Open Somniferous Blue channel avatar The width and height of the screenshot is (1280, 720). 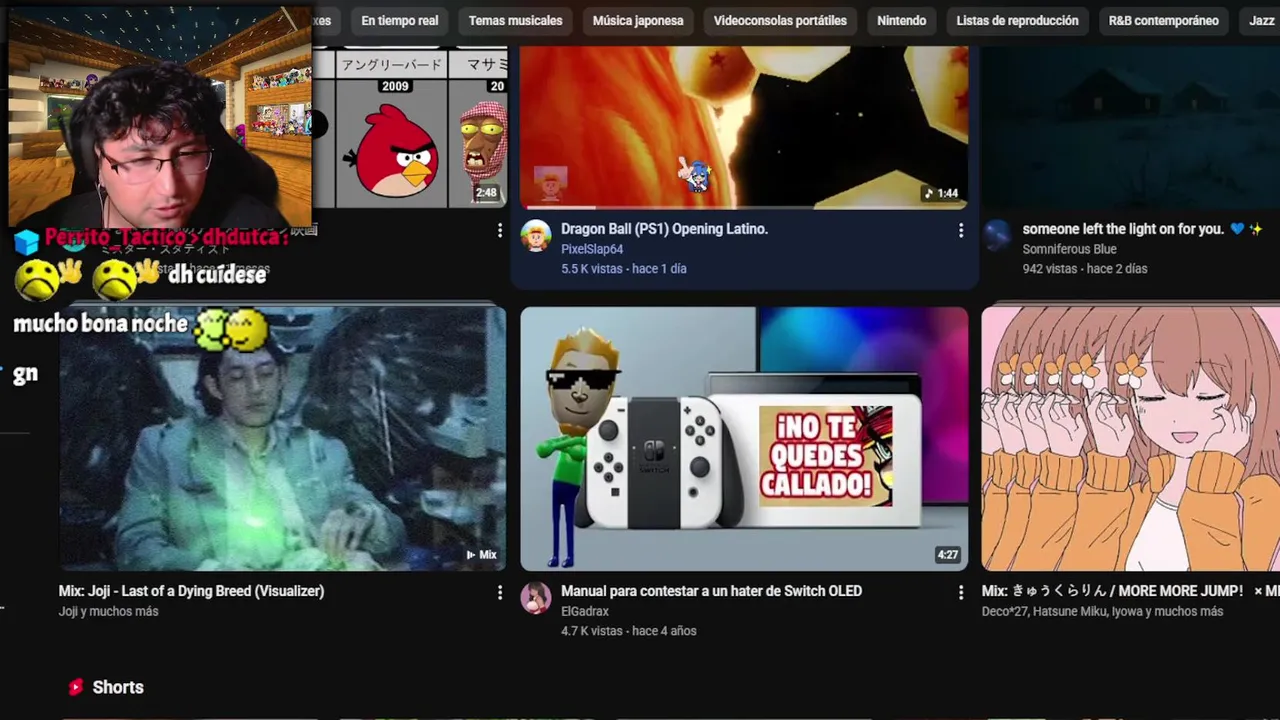(997, 236)
